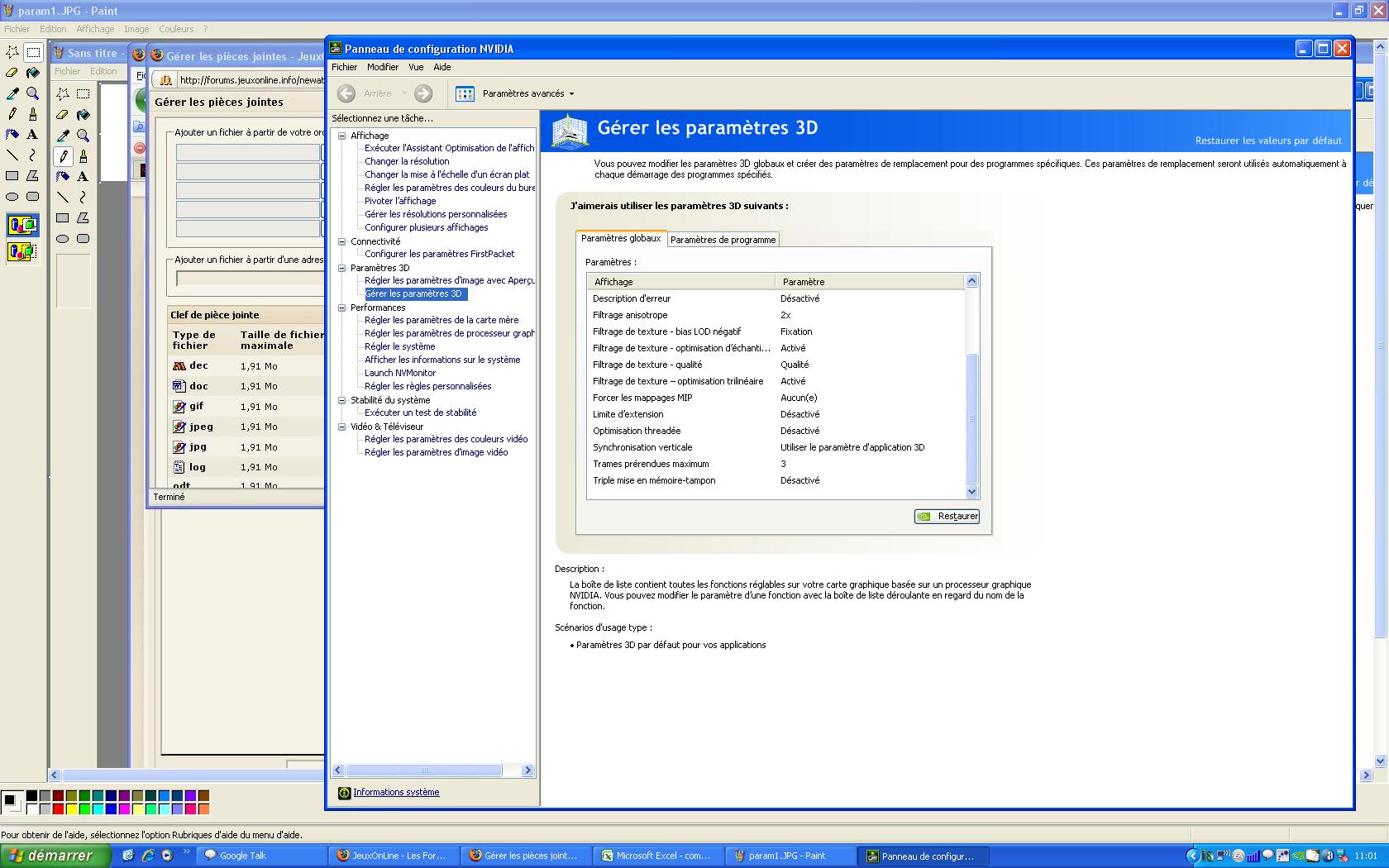Image resolution: width=1389 pixels, height=868 pixels.
Task: Select the Pencil tool in param1.JPG Paint
Action: [12, 114]
